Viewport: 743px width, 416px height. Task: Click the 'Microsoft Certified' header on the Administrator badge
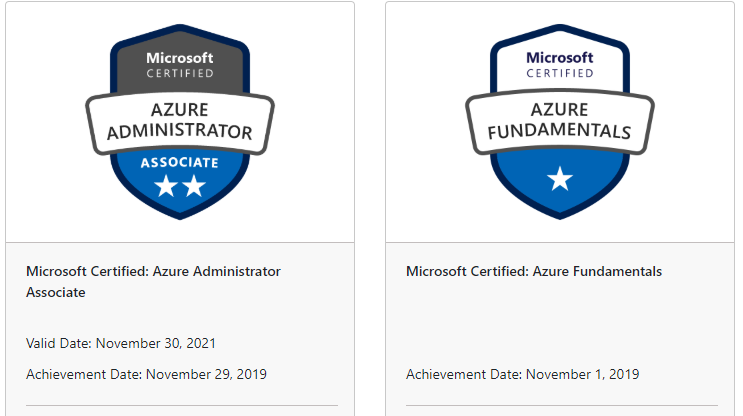point(180,65)
